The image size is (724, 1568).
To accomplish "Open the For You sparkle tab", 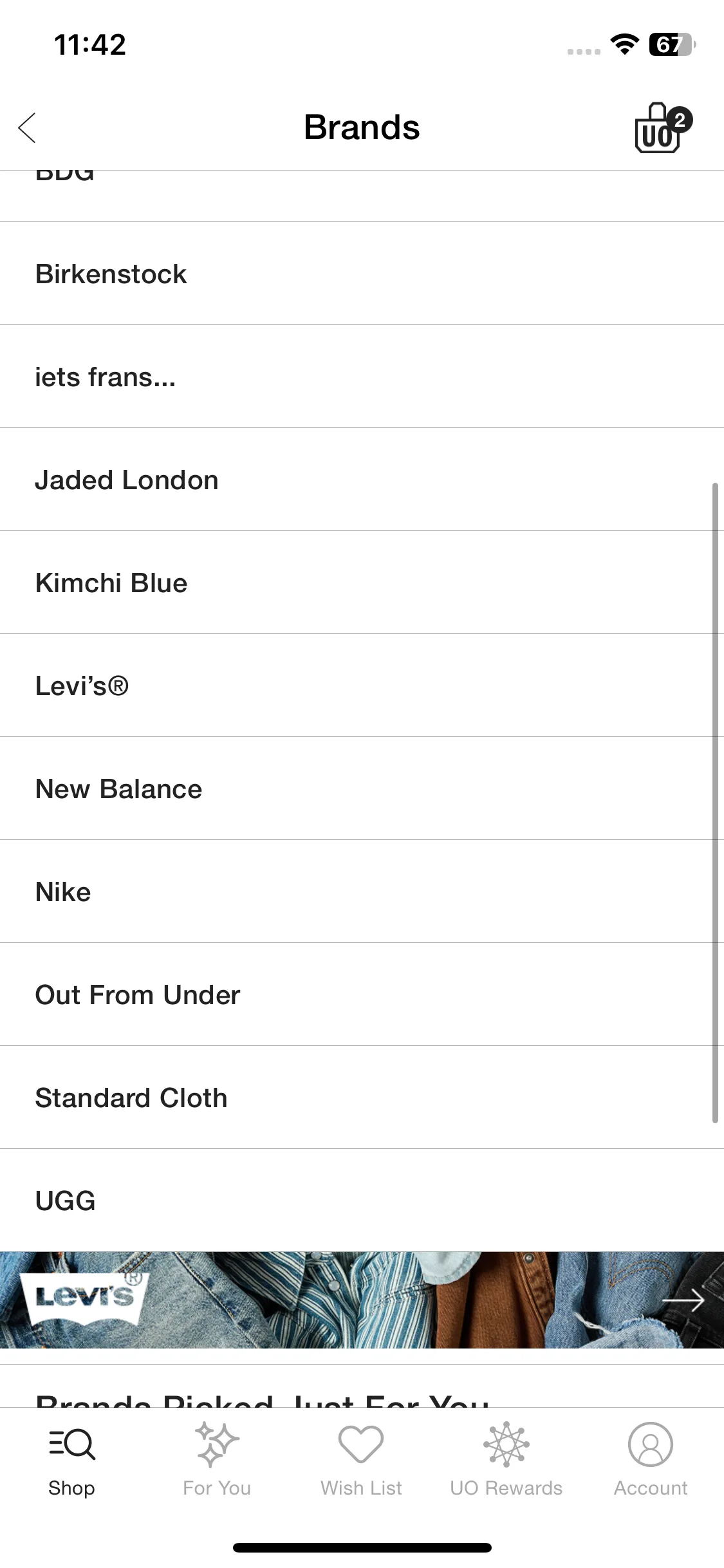I will [217, 1459].
